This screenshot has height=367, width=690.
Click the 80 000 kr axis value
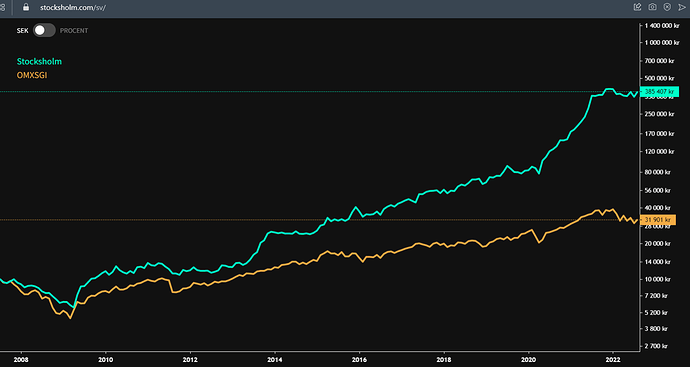point(659,172)
